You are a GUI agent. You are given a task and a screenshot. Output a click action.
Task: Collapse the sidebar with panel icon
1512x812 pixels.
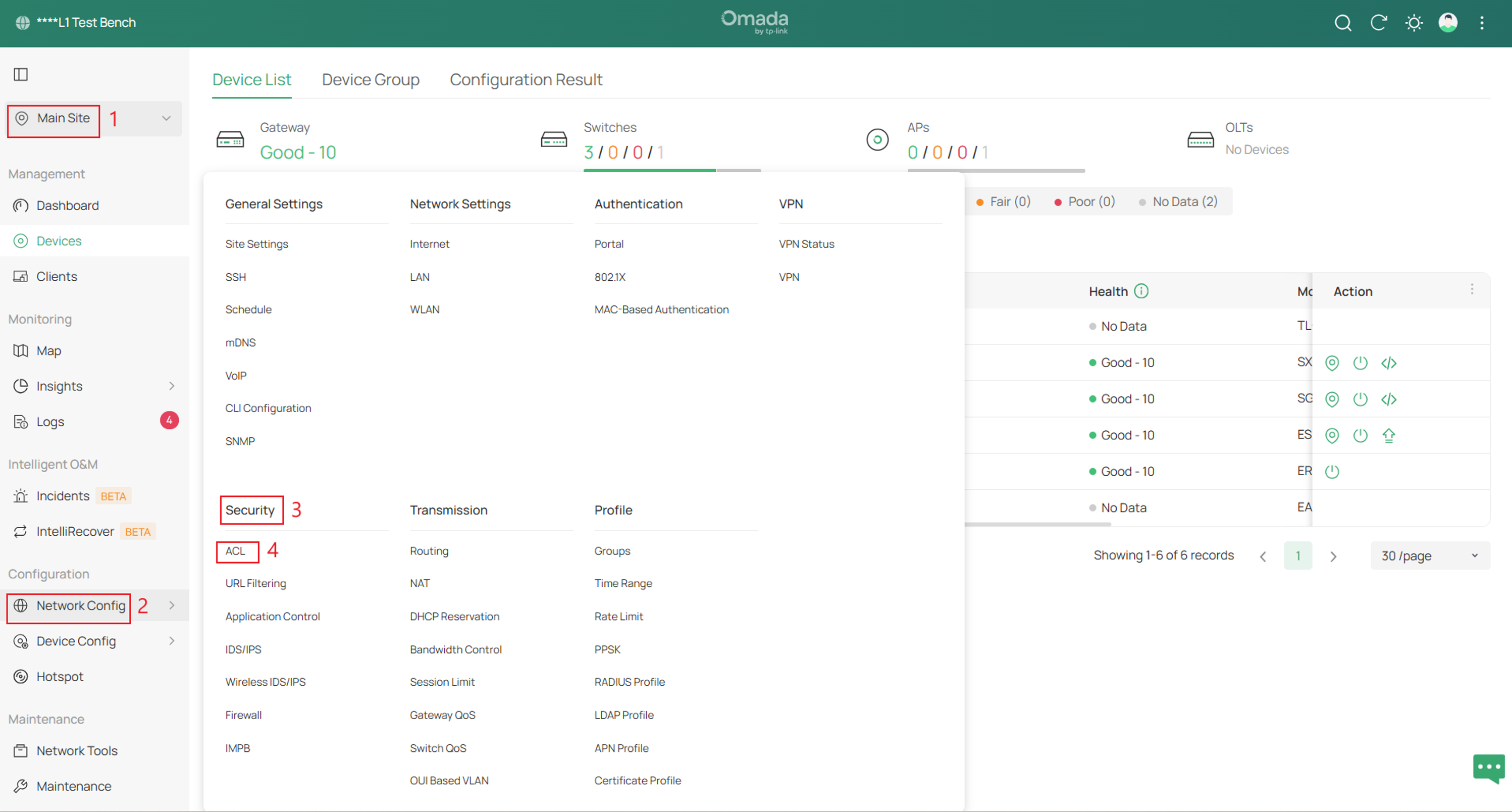click(21, 74)
